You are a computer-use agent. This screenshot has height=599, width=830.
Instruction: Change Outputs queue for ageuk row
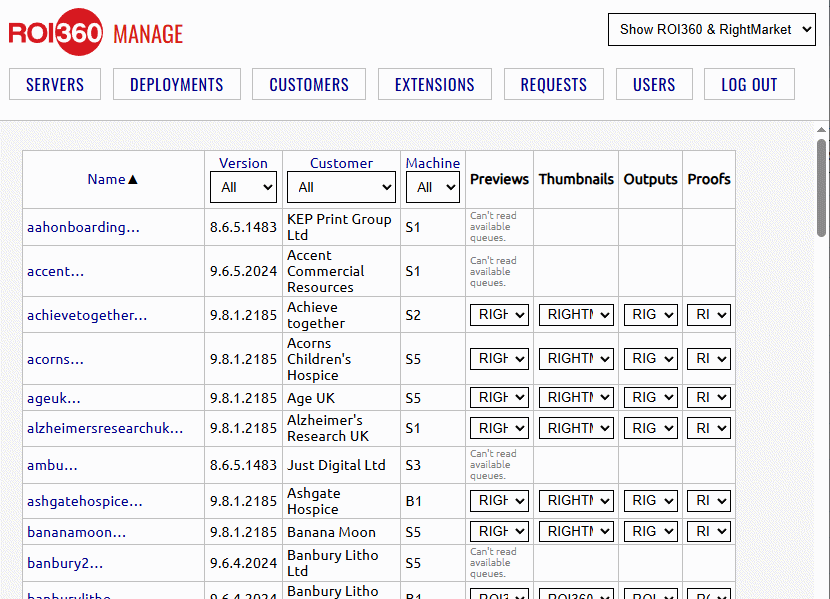click(x=650, y=397)
